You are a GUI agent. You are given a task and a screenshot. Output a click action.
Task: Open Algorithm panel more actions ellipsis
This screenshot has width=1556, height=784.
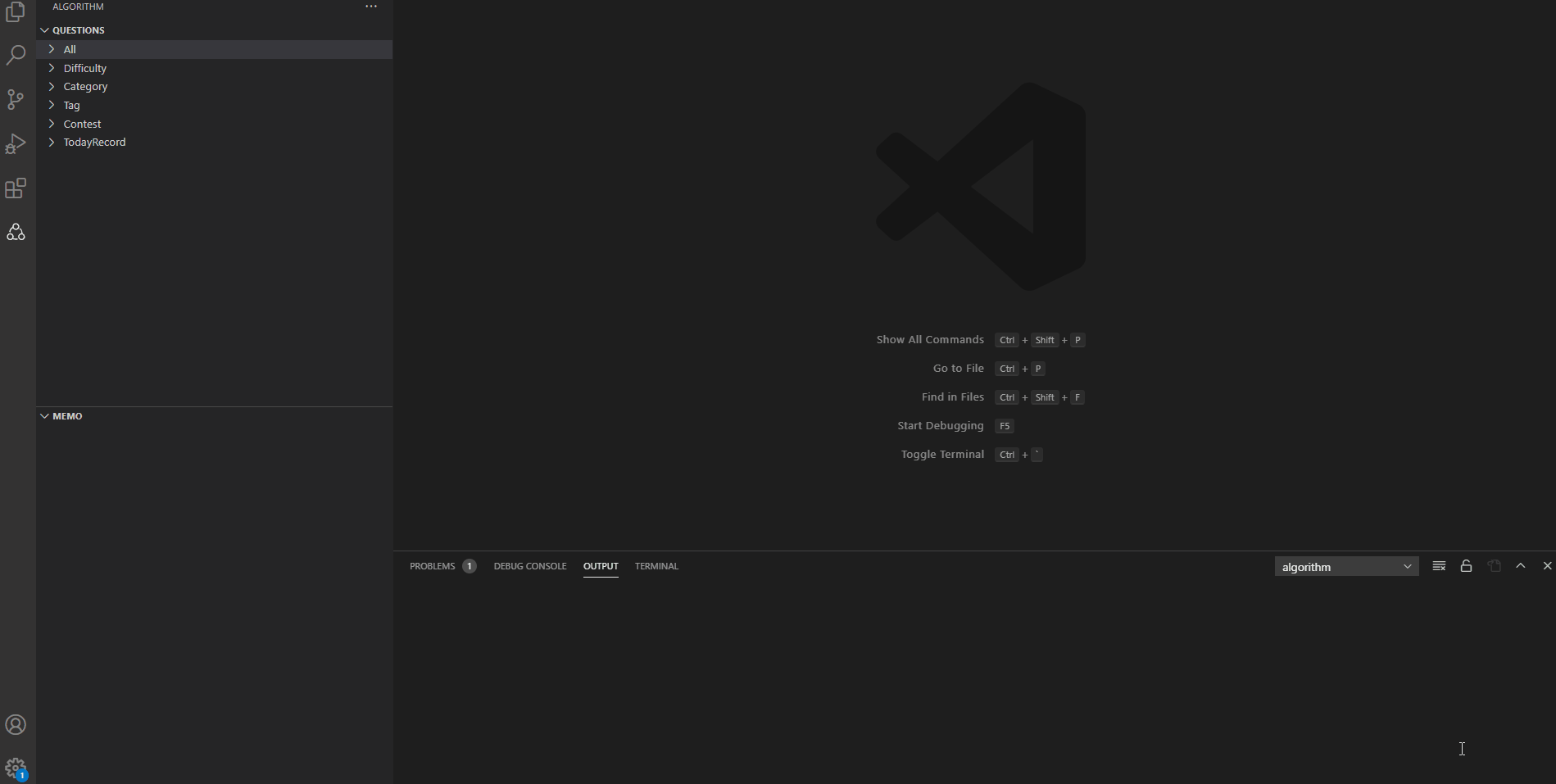371,7
